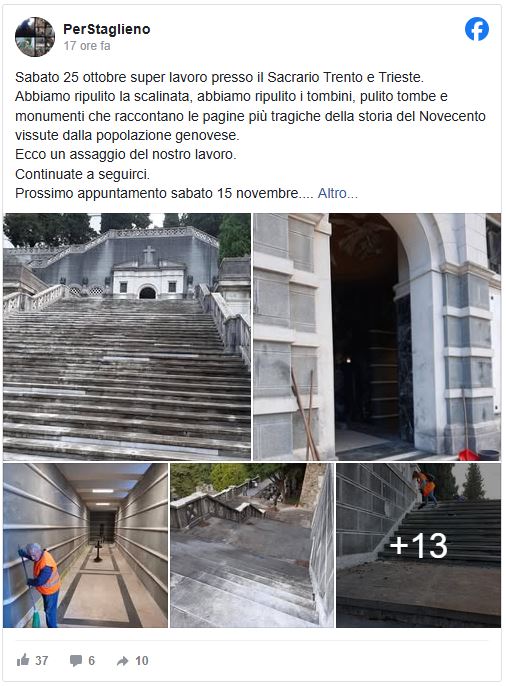The width and height of the screenshot is (506, 686).
Task: Click the 37 likes count
Action: (42, 660)
